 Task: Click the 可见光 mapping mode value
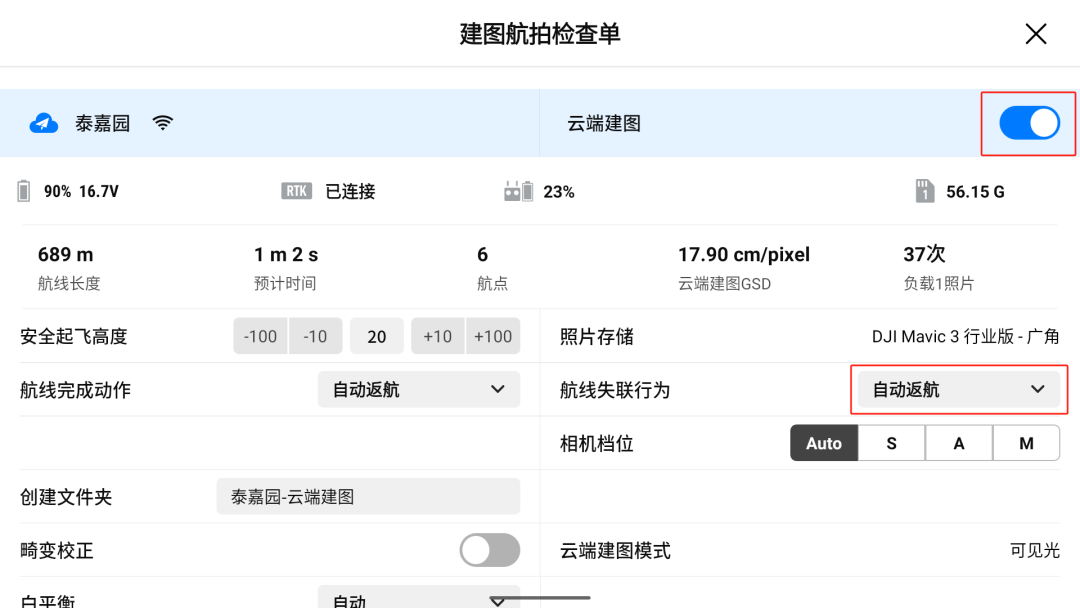click(x=1035, y=550)
